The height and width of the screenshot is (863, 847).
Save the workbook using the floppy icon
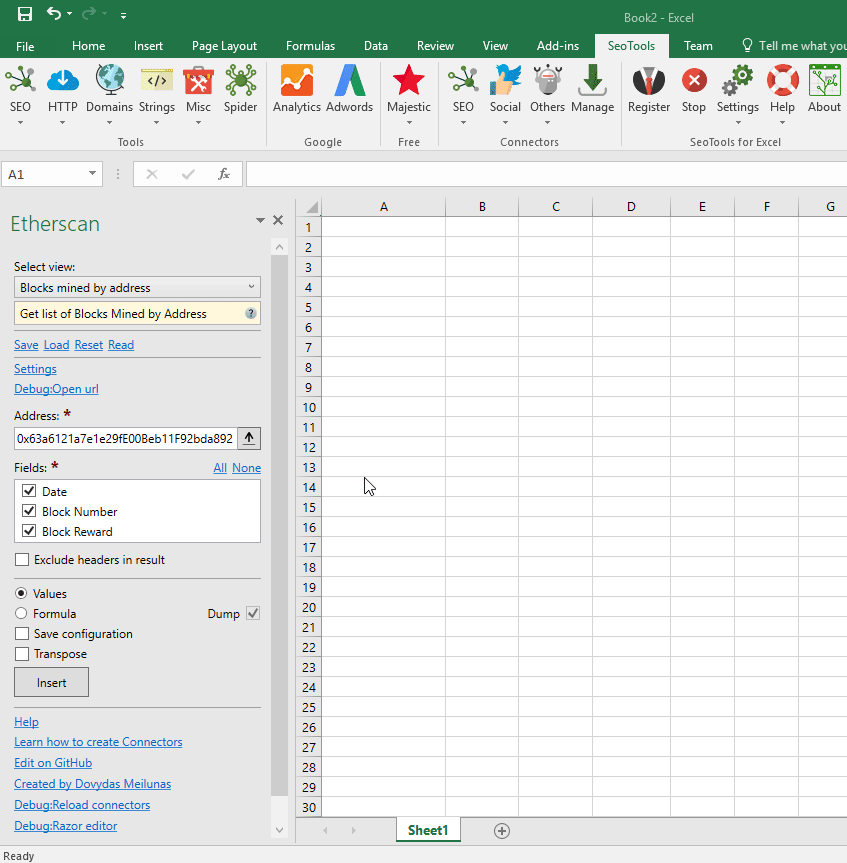25,14
